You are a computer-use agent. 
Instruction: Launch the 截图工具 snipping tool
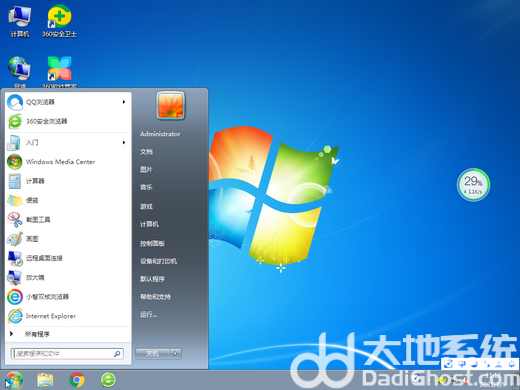point(67,220)
